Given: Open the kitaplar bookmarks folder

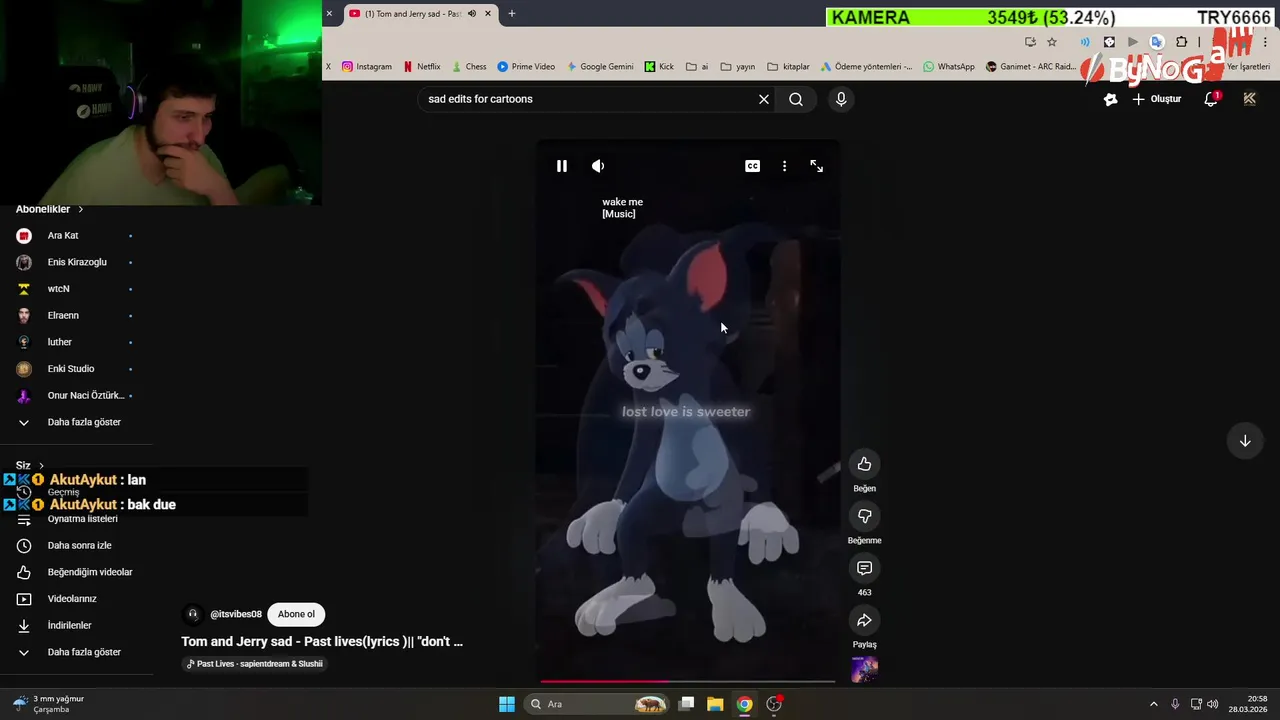Looking at the screenshot, I should [788, 67].
